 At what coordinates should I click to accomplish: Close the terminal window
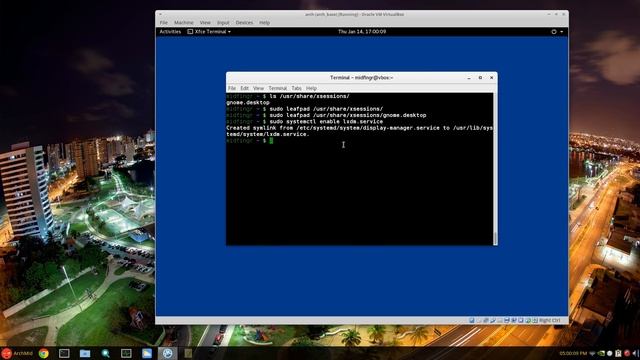(x=491, y=78)
